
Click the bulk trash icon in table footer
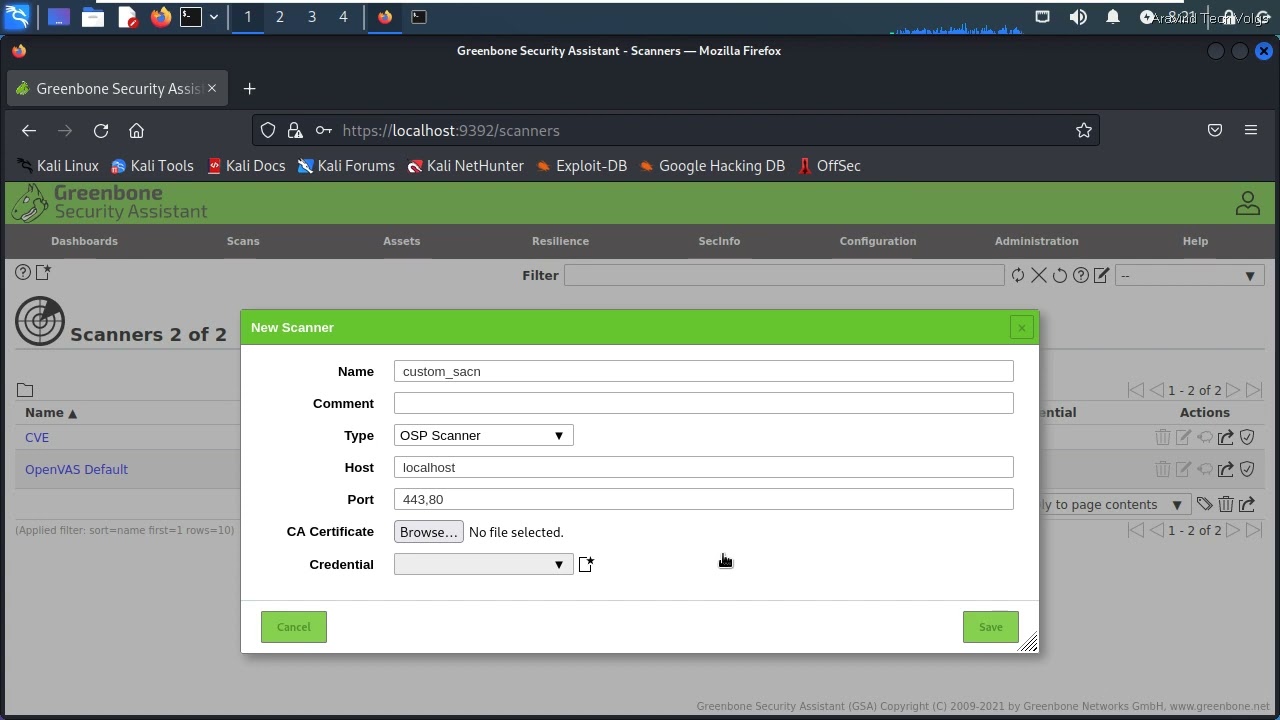[1226, 505]
